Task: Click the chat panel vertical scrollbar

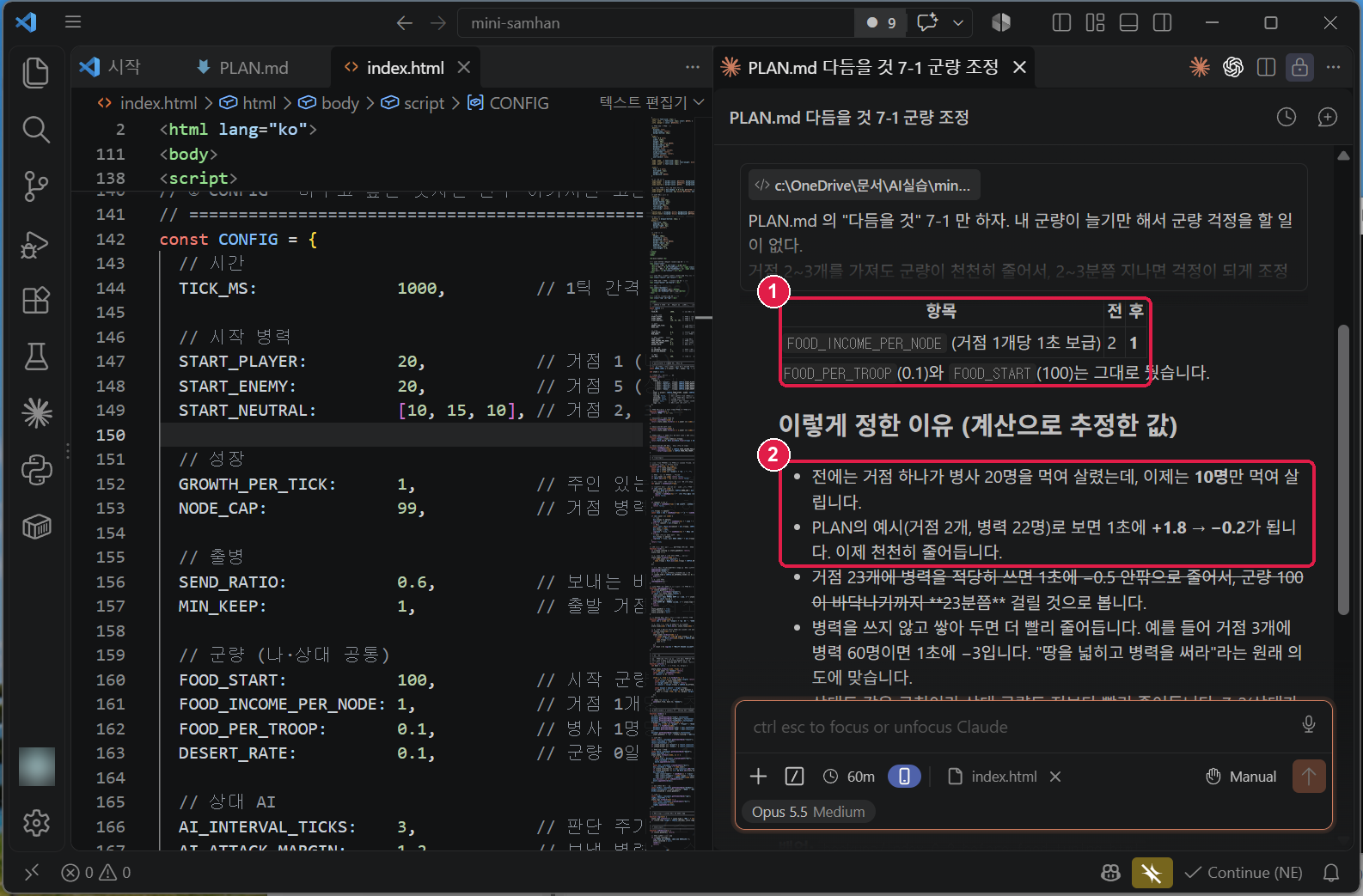Action: point(1343,469)
